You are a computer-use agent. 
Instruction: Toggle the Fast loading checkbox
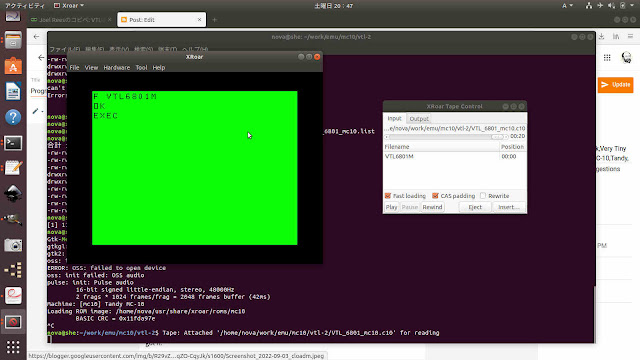click(388, 196)
